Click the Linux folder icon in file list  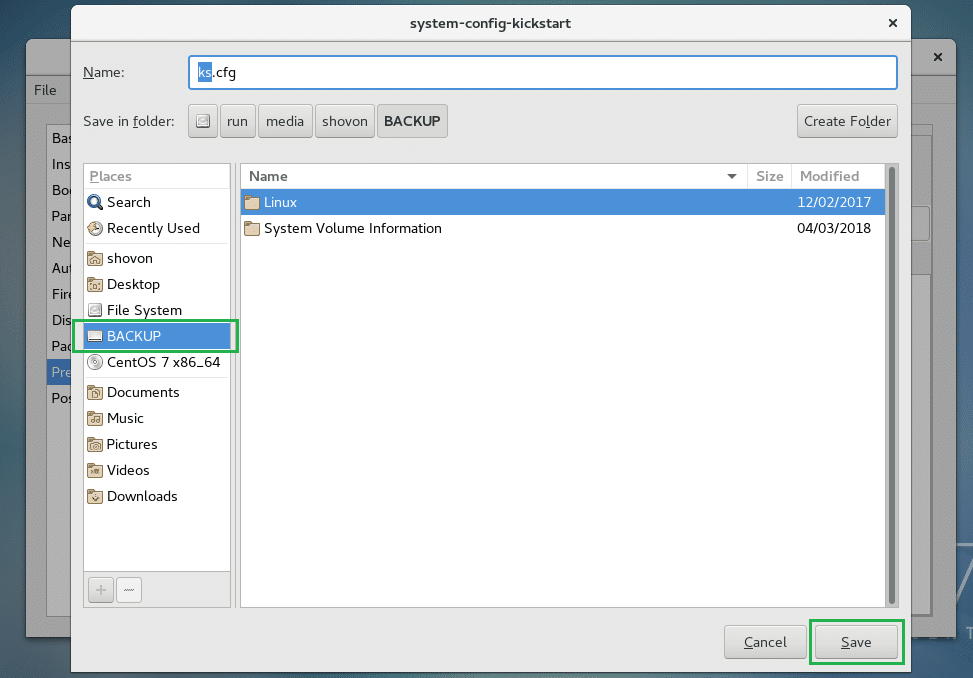tap(252, 202)
